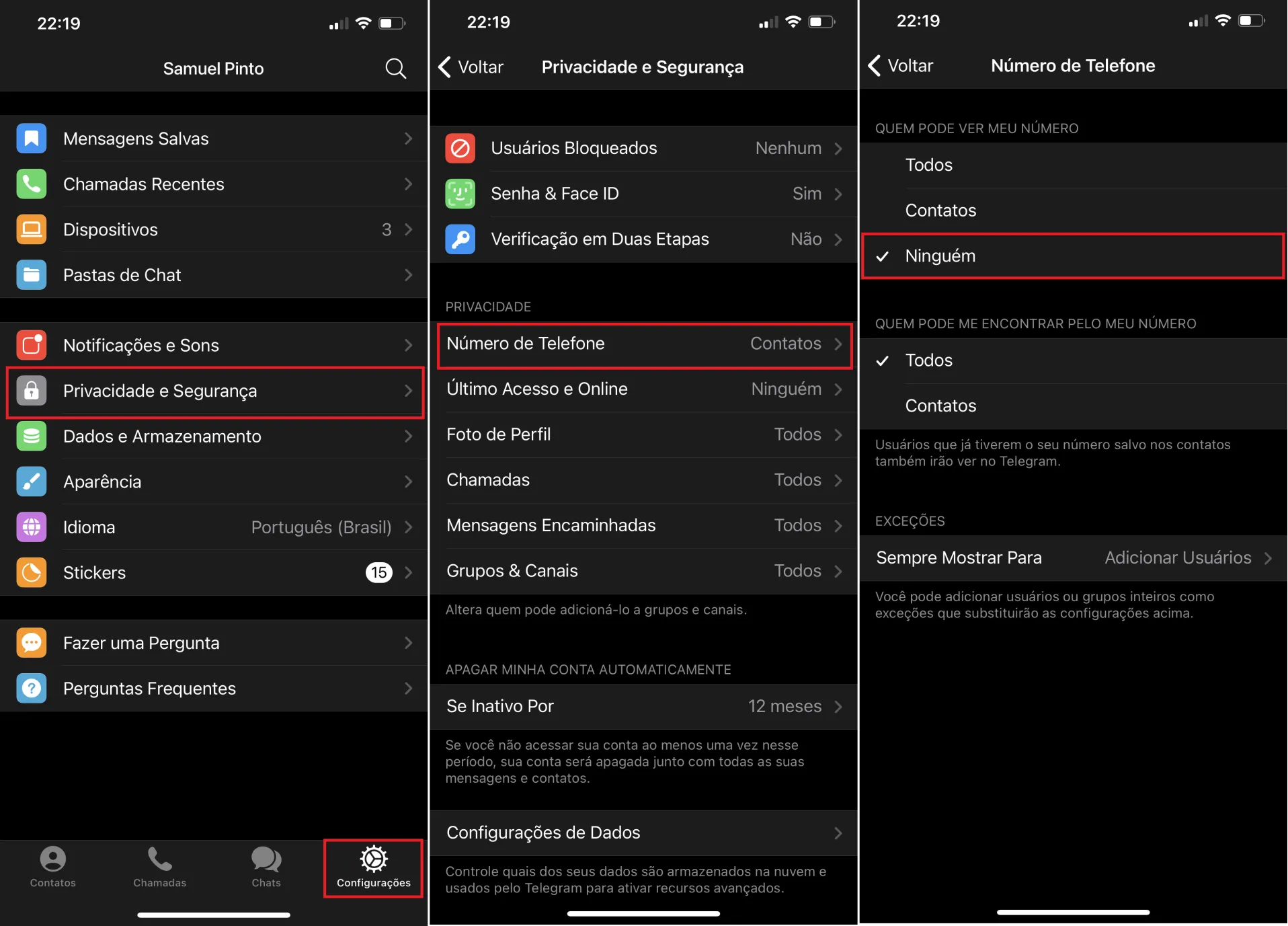This screenshot has height=926, width=1288.
Task: Tap chevron on Stickers row
Action: [409, 573]
